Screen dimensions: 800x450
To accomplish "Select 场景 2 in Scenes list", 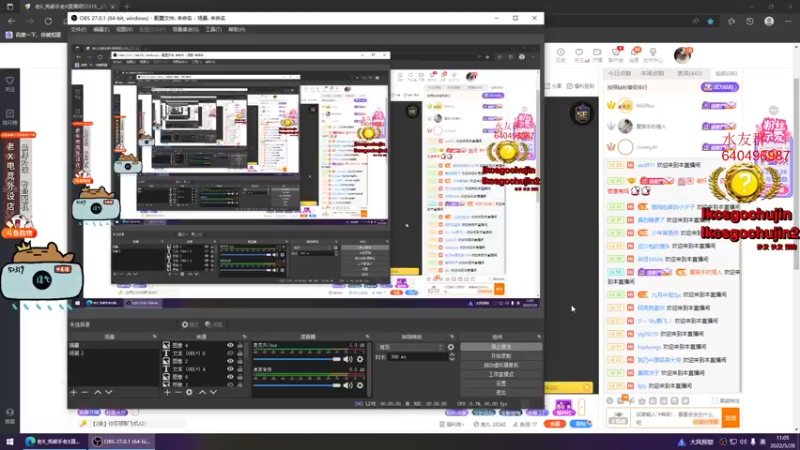I will point(113,353).
